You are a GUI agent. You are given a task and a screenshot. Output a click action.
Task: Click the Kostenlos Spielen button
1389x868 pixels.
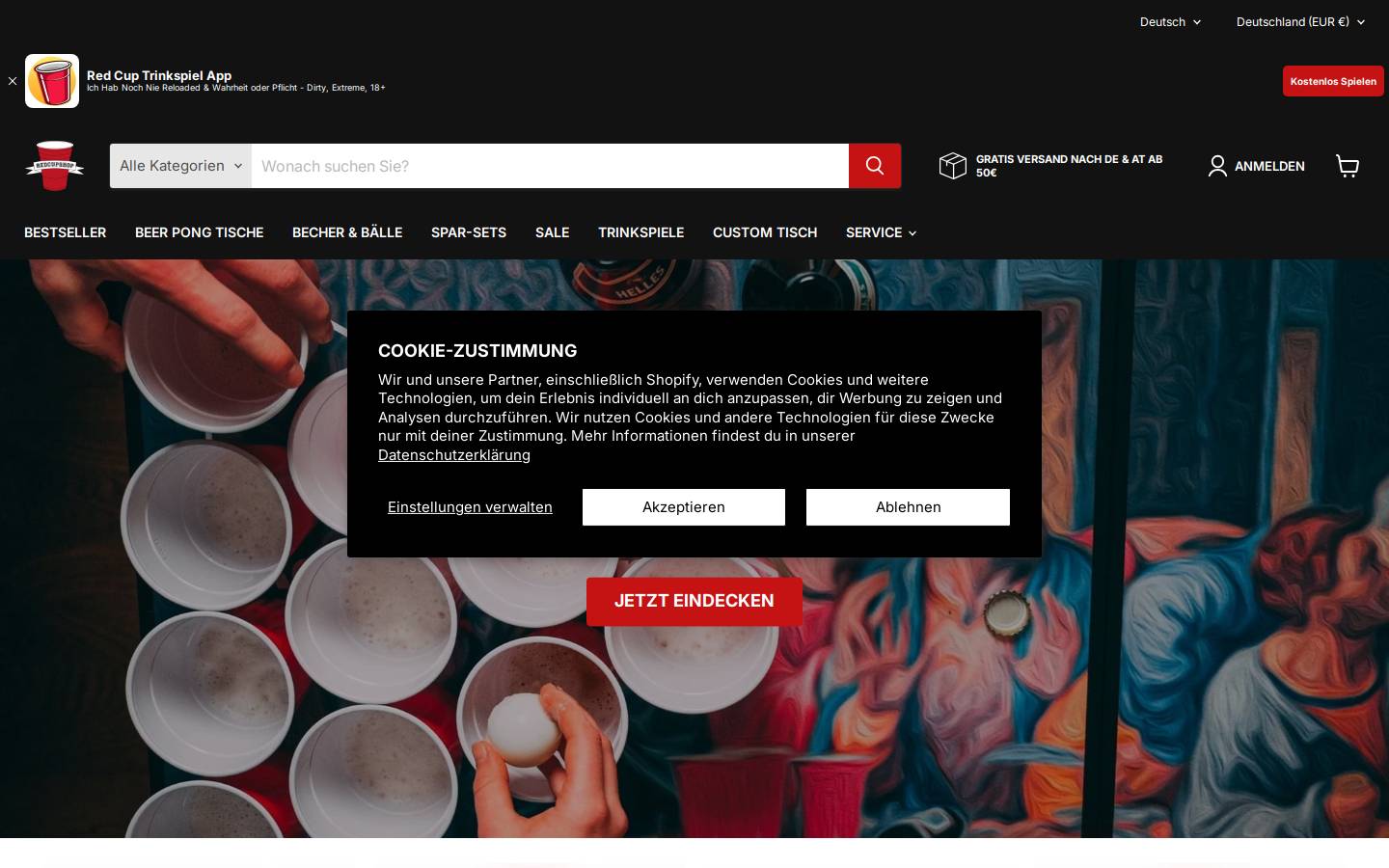[1333, 81]
